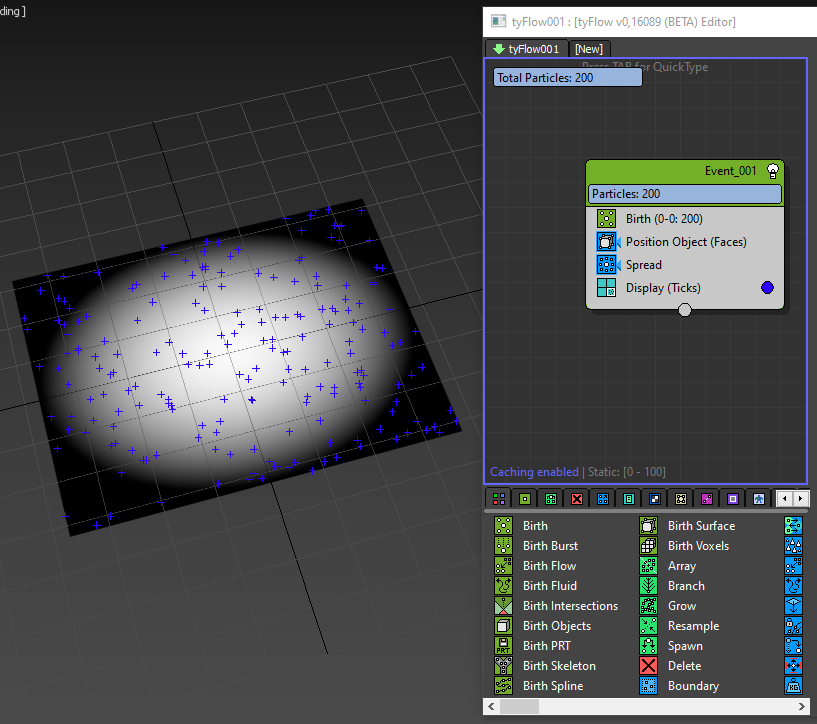
Task: Open the blue scatter operator category tab
Action: coord(603,499)
